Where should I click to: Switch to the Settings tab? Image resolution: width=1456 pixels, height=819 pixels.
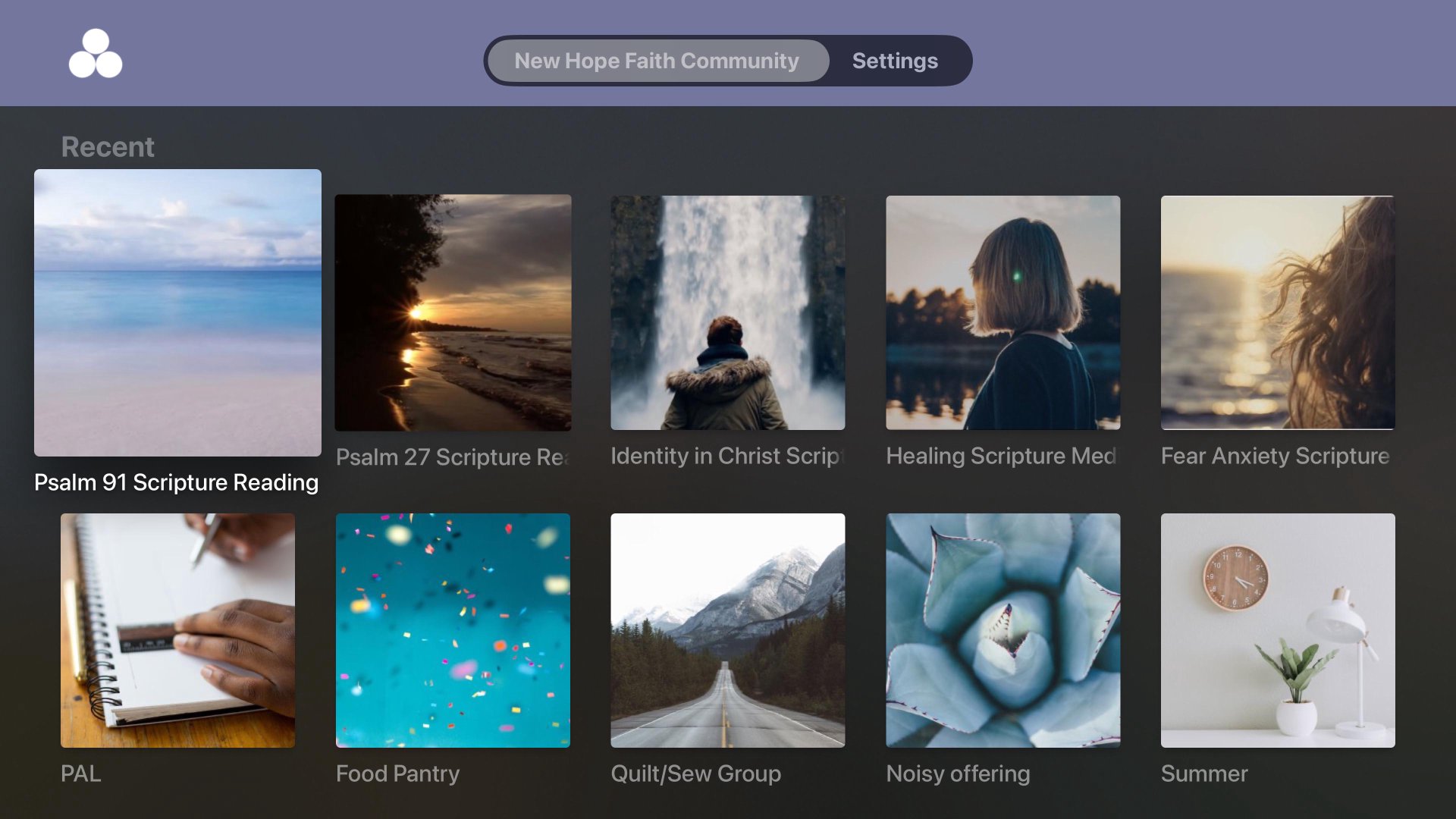tap(895, 61)
